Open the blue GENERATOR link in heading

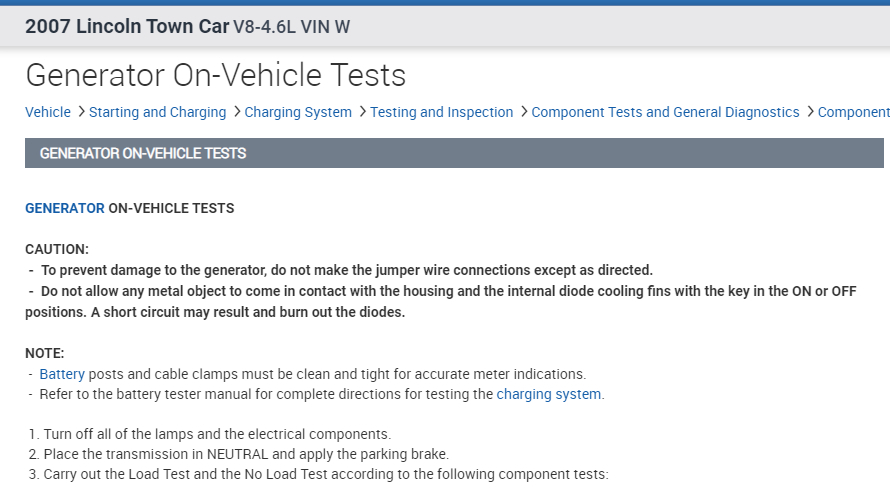(x=64, y=209)
